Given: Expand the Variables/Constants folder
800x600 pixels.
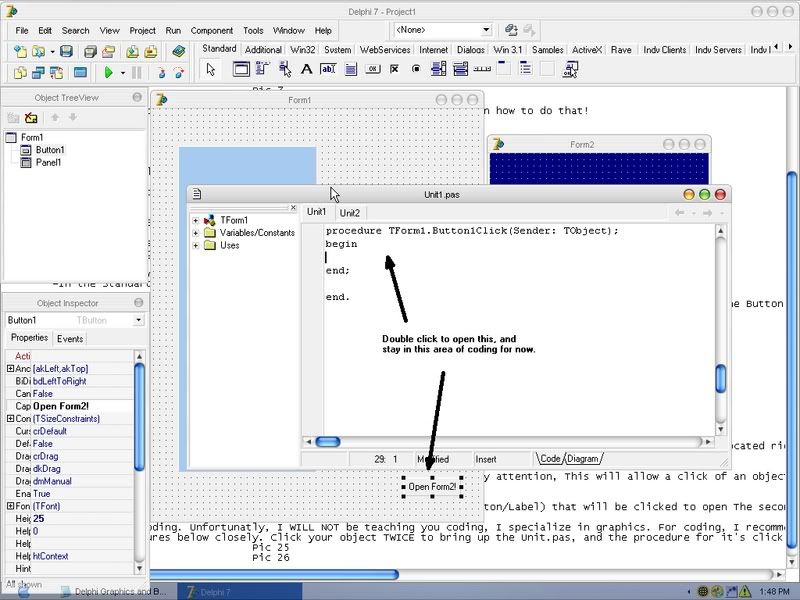Looking at the screenshot, I should click(x=196, y=233).
